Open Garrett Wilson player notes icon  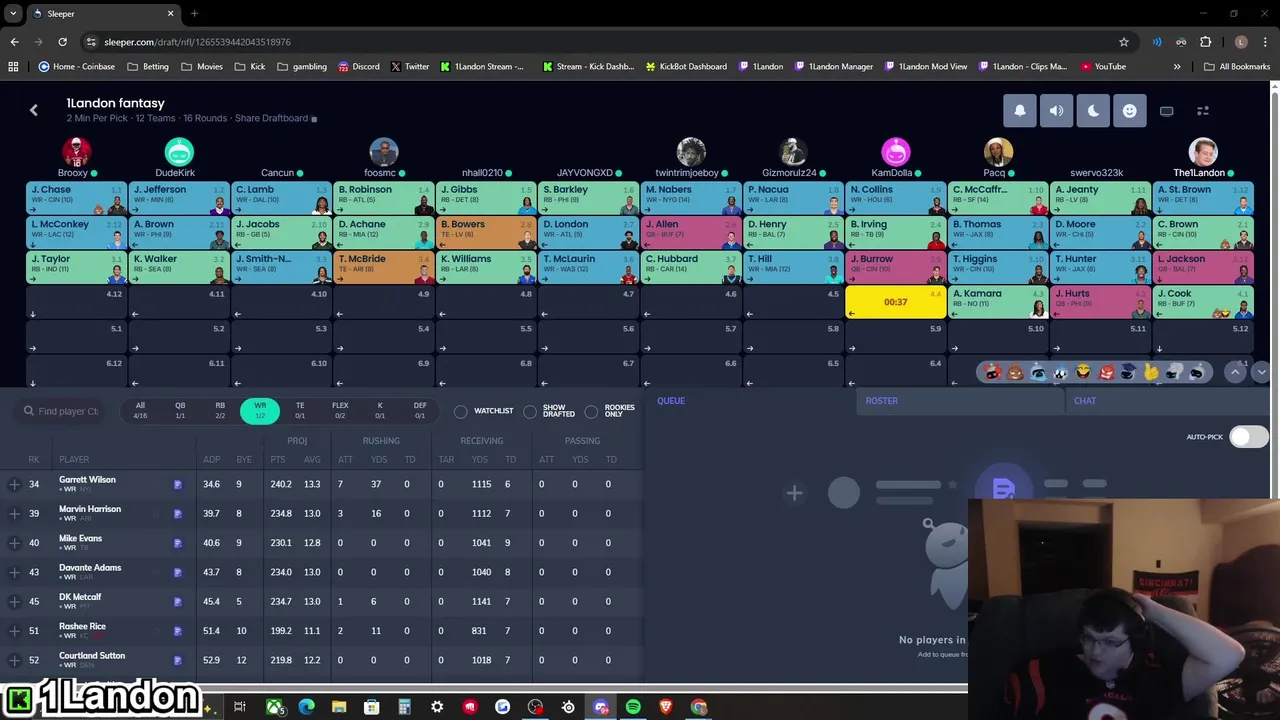pyautogui.click(x=177, y=484)
